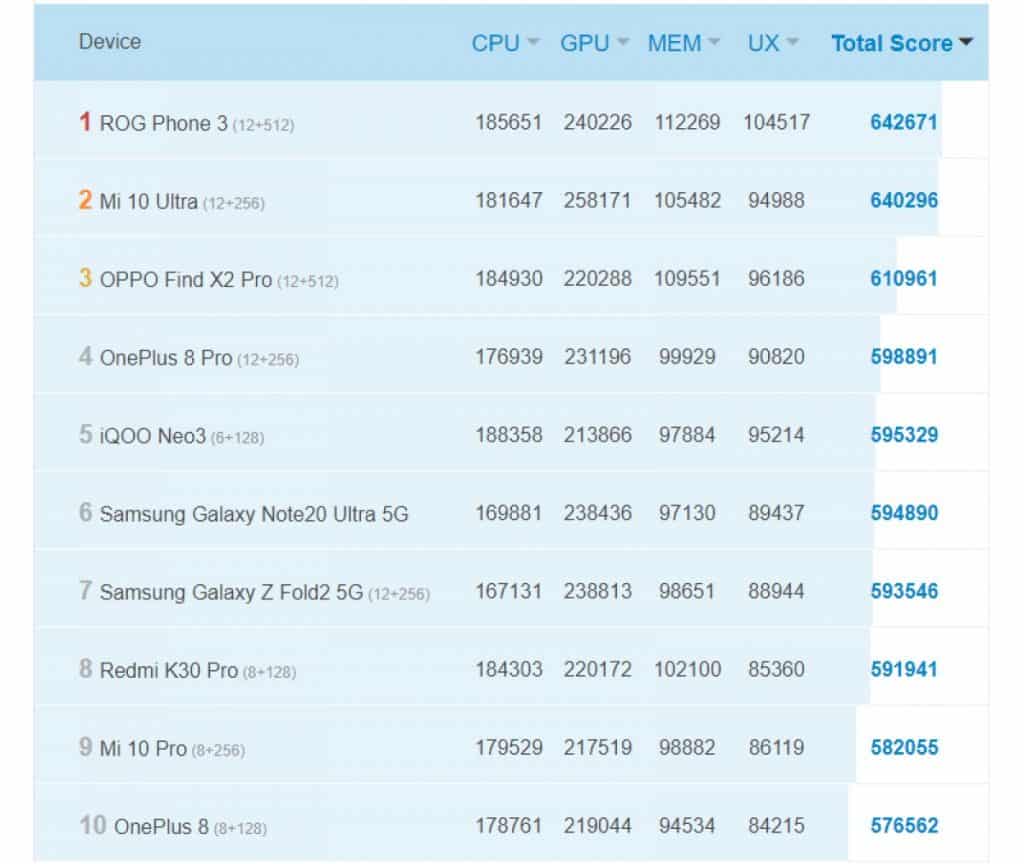Click Mi 10 Ultra GPU score 258171
Screen dimensions: 1024x864
(598, 200)
